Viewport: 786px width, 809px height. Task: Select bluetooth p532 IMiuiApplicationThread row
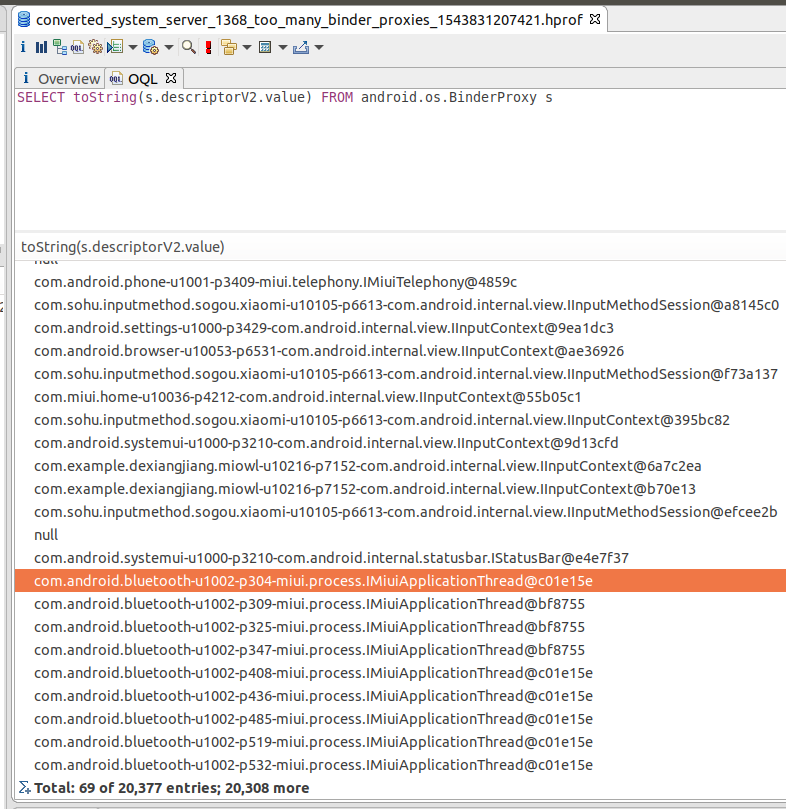pos(400,765)
